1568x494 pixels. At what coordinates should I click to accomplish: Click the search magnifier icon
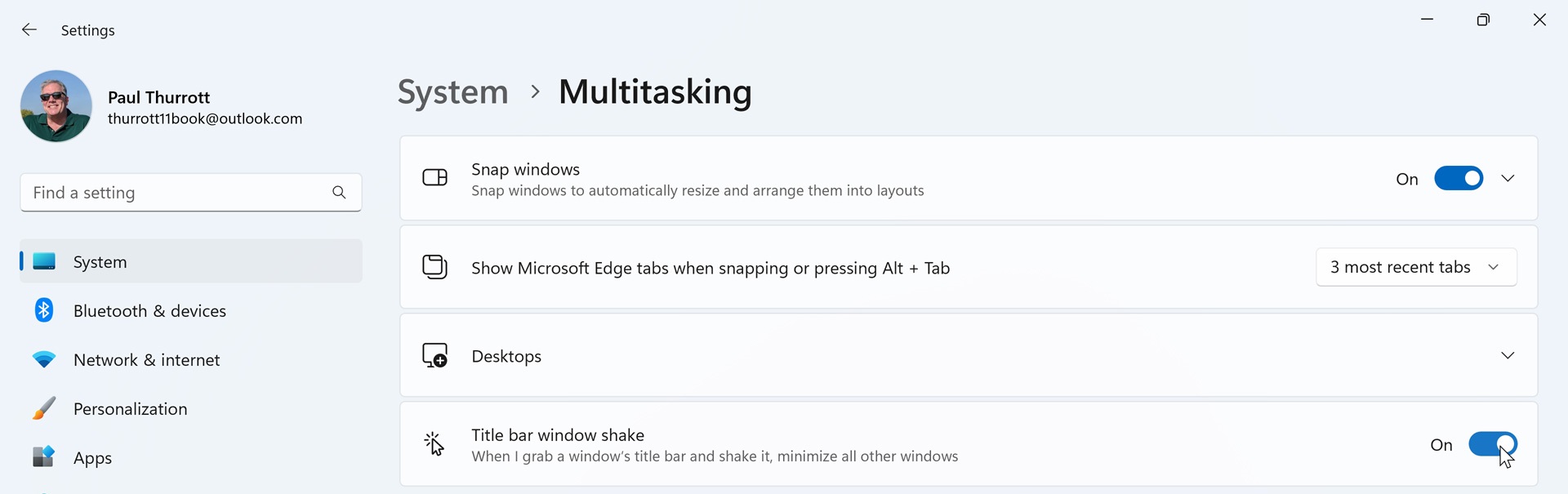click(339, 193)
